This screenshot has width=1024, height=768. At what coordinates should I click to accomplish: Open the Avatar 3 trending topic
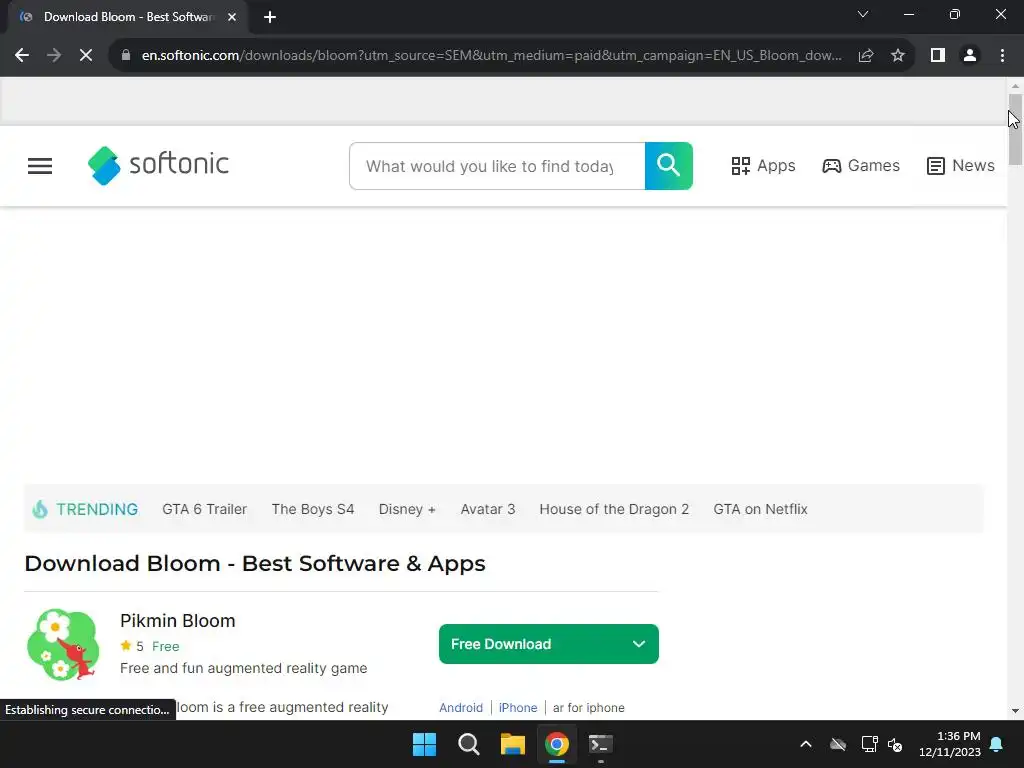tap(488, 509)
